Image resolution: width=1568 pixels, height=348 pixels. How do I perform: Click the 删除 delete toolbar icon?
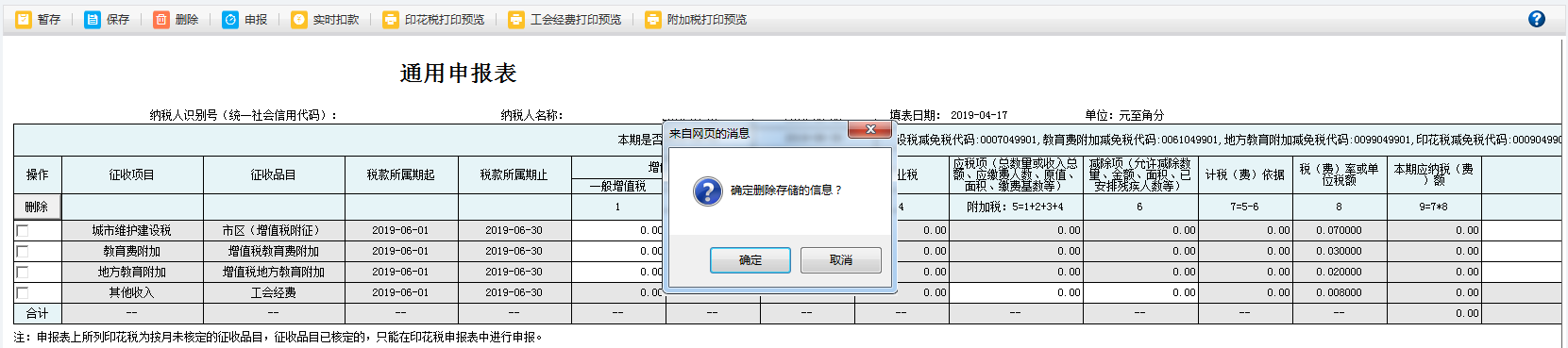pos(161,19)
